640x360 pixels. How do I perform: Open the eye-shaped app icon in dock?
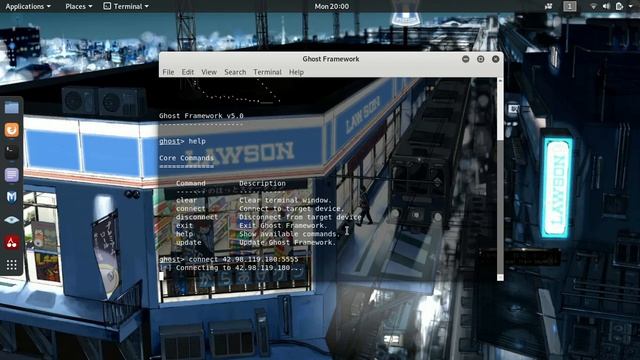[x=11, y=220]
